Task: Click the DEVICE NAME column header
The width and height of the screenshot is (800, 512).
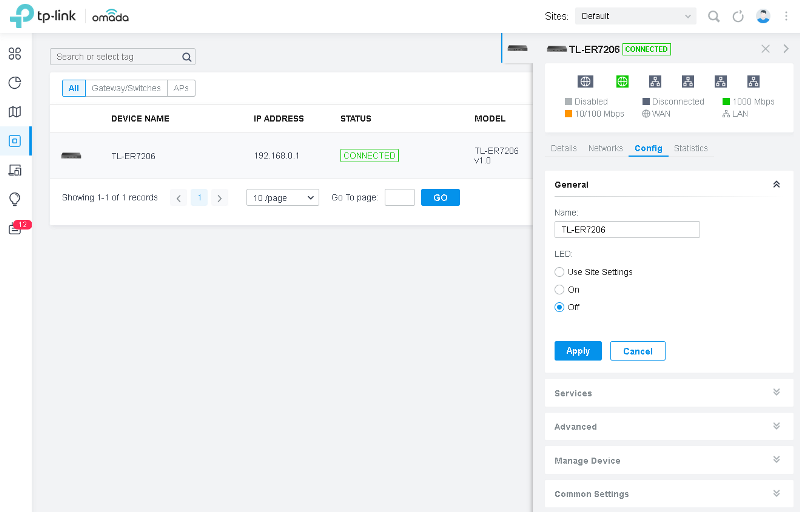Action: point(140,118)
